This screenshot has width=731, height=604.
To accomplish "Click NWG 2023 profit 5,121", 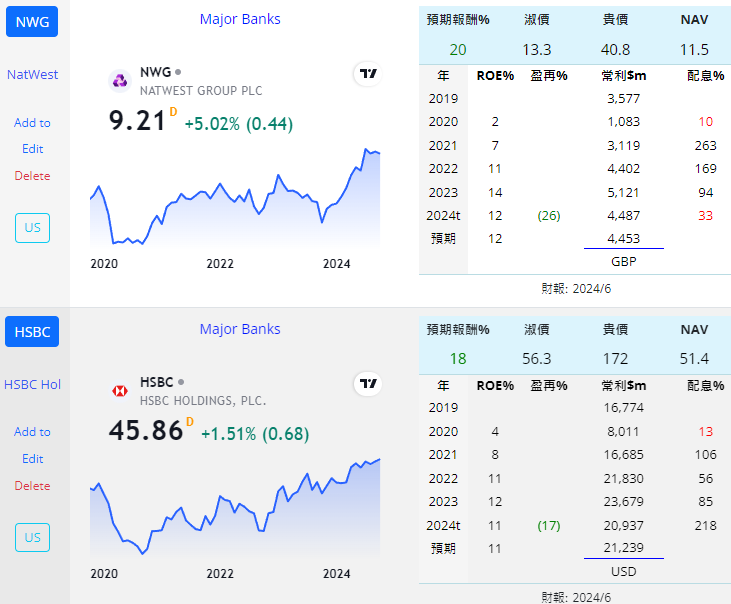I will [623, 193].
